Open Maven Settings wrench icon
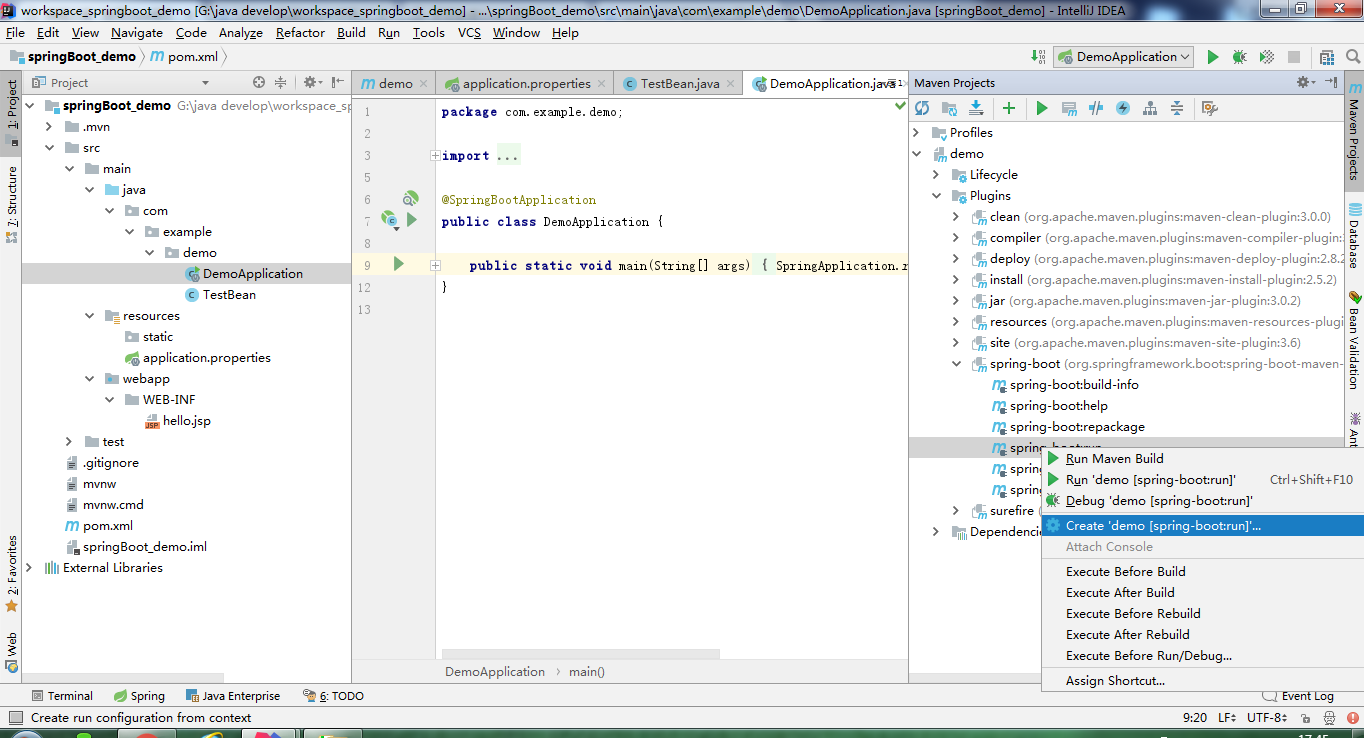The height and width of the screenshot is (738, 1364). tap(1209, 108)
